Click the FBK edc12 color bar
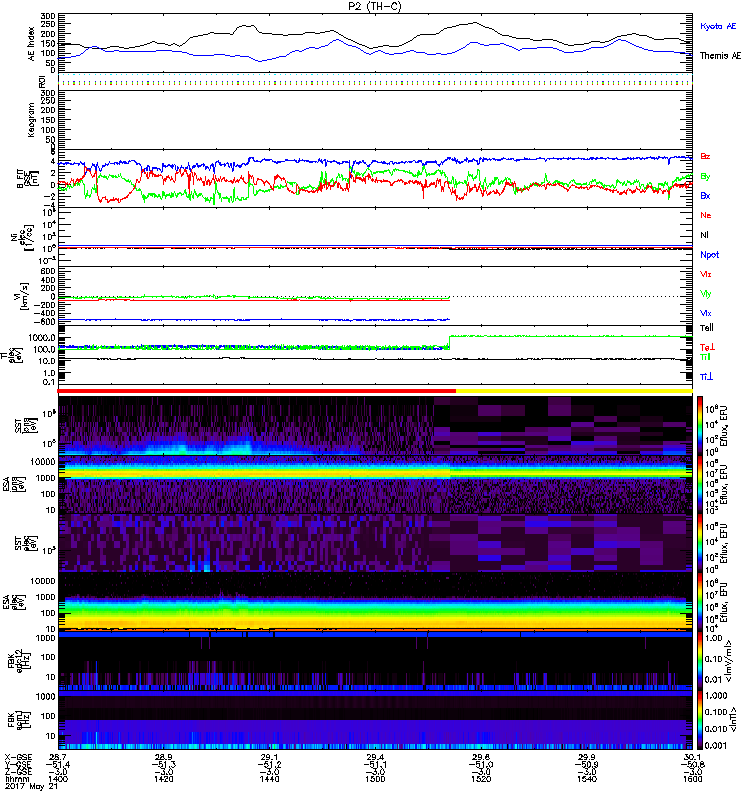 tap(700, 660)
